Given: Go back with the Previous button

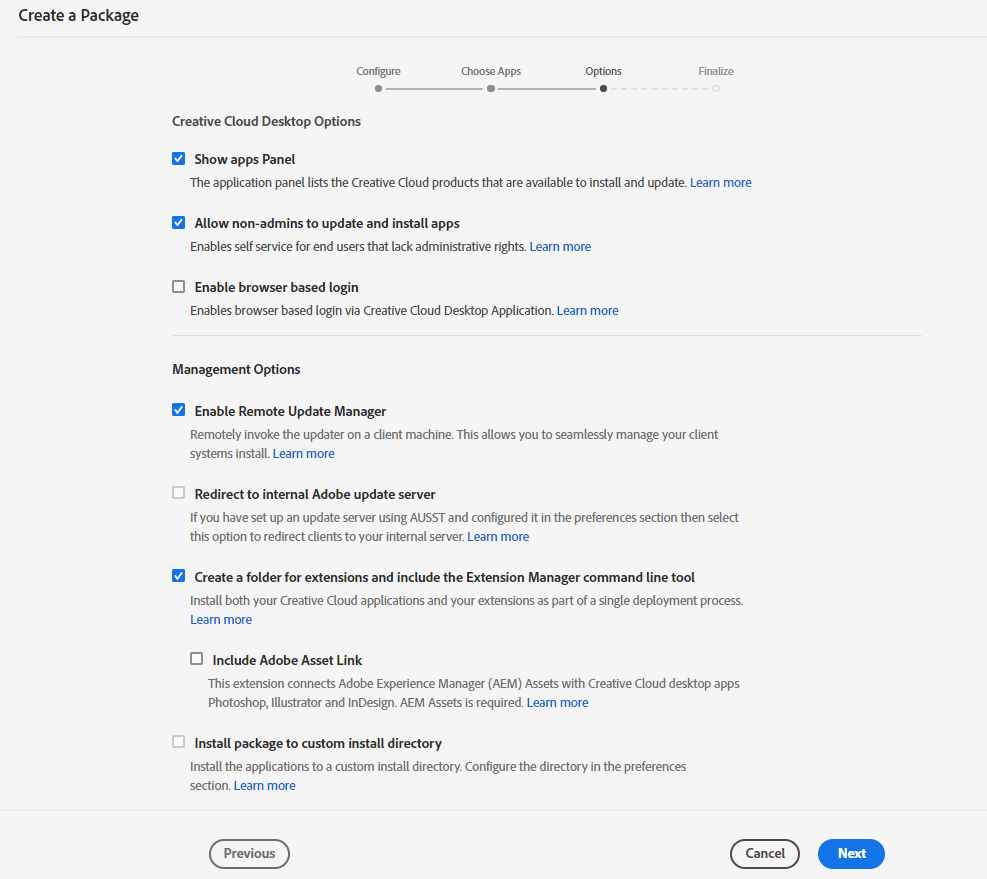Looking at the screenshot, I should [249, 853].
